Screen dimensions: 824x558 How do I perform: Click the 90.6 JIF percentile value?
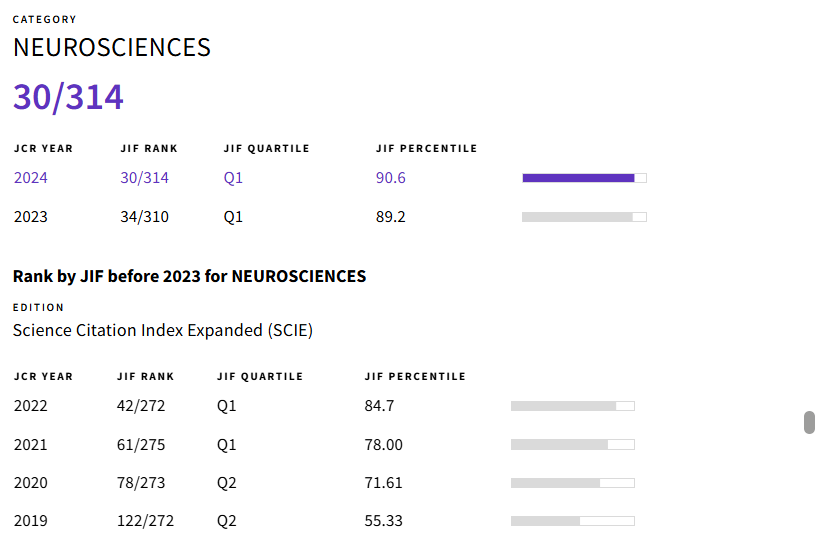pos(390,178)
